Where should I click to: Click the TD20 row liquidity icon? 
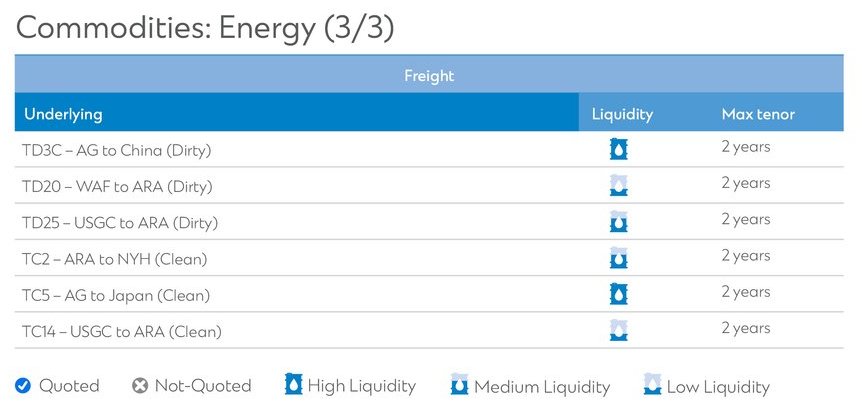(x=619, y=186)
